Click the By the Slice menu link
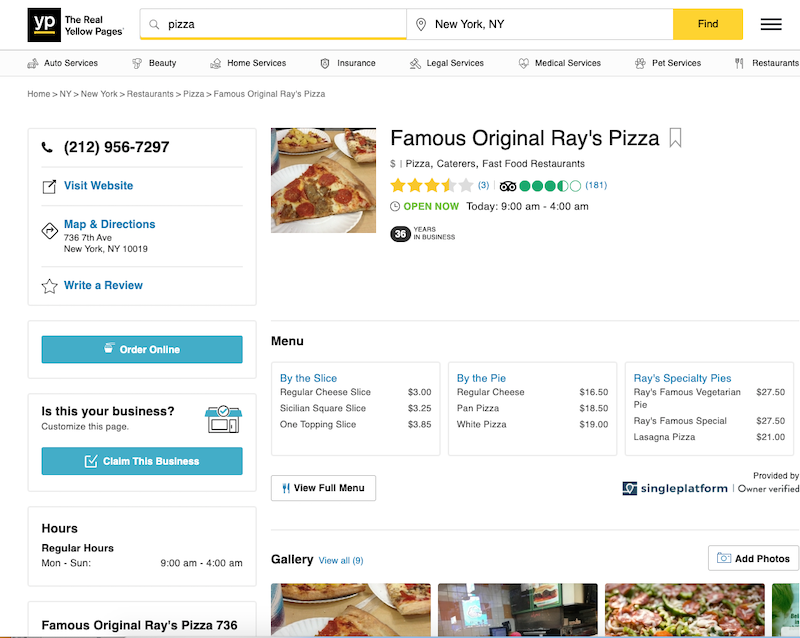This screenshot has width=800, height=638. [309, 378]
